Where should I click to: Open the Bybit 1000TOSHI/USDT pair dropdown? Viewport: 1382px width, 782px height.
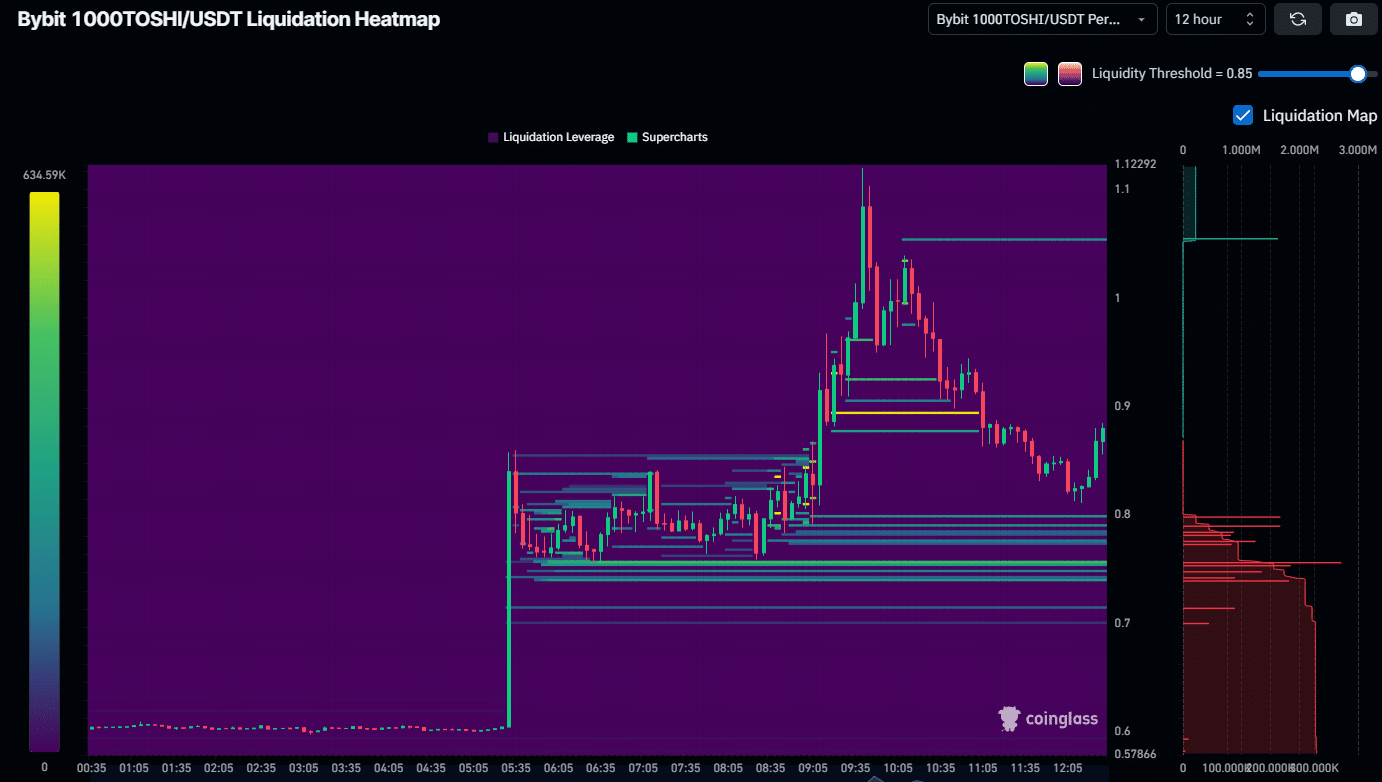[1043, 19]
